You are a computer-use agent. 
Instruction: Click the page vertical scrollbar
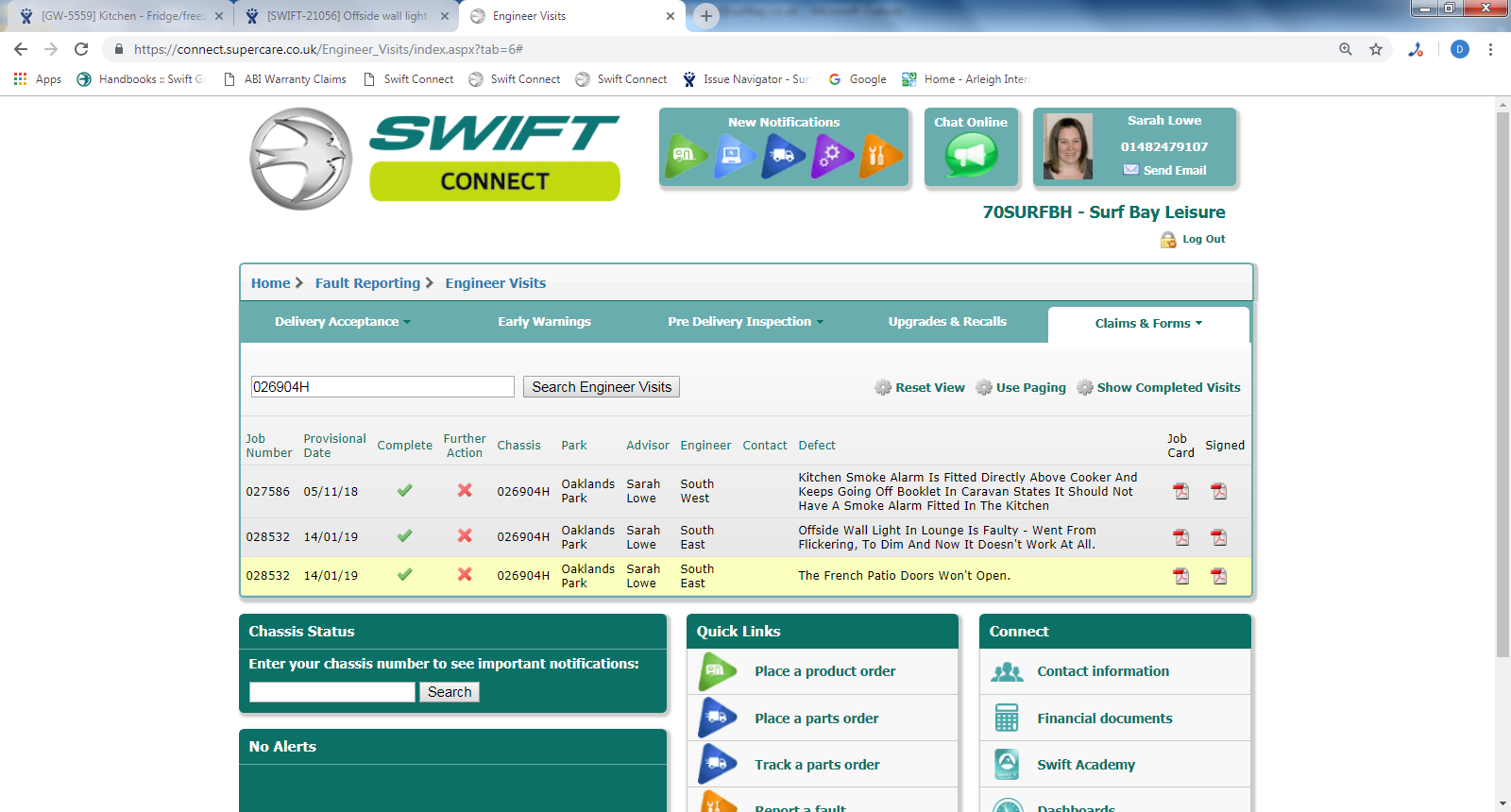pyautogui.click(x=1503, y=385)
